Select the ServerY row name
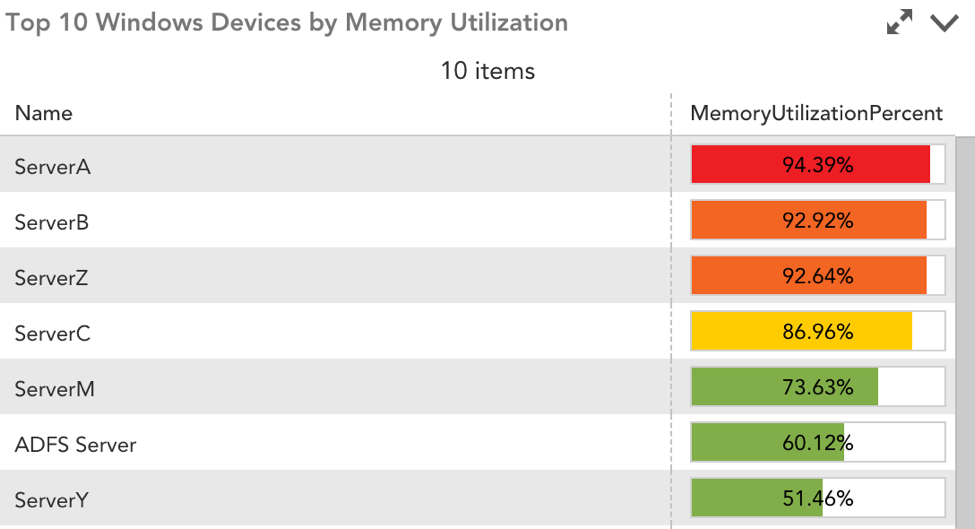The width and height of the screenshot is (975, 529). click(52, 500)
